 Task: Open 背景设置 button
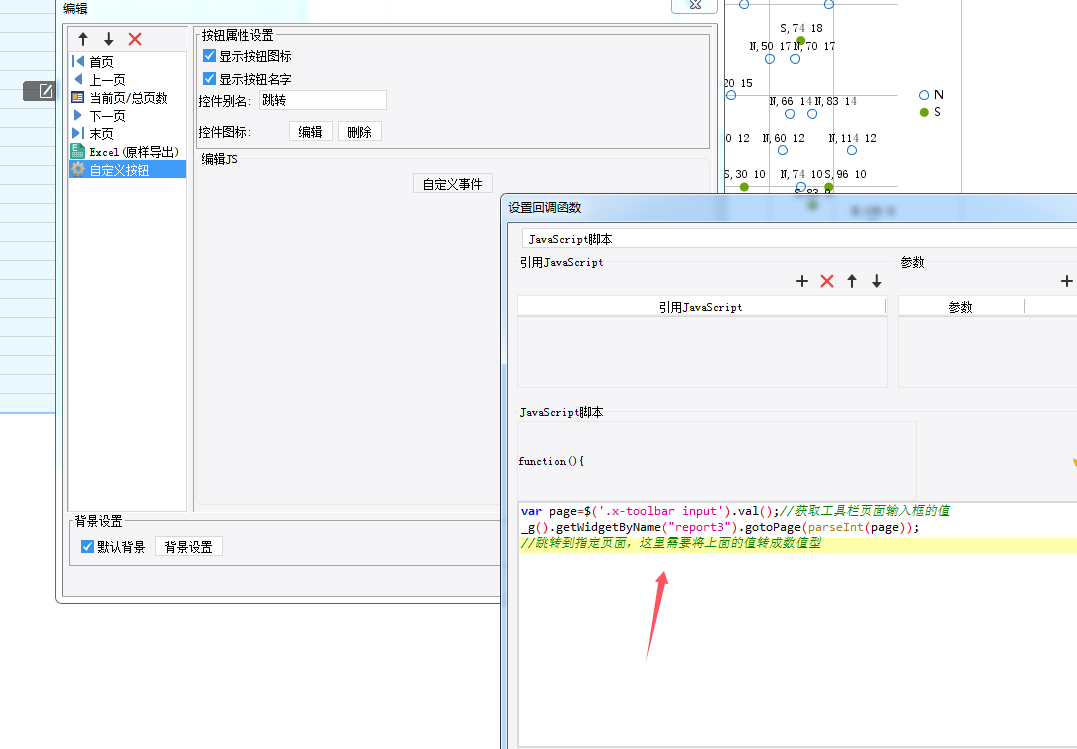point(189,546)
